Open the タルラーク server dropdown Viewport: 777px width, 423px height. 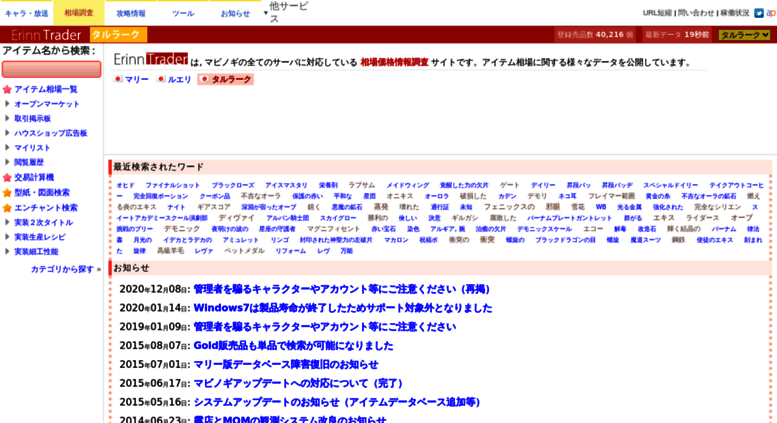click(744, 35)
